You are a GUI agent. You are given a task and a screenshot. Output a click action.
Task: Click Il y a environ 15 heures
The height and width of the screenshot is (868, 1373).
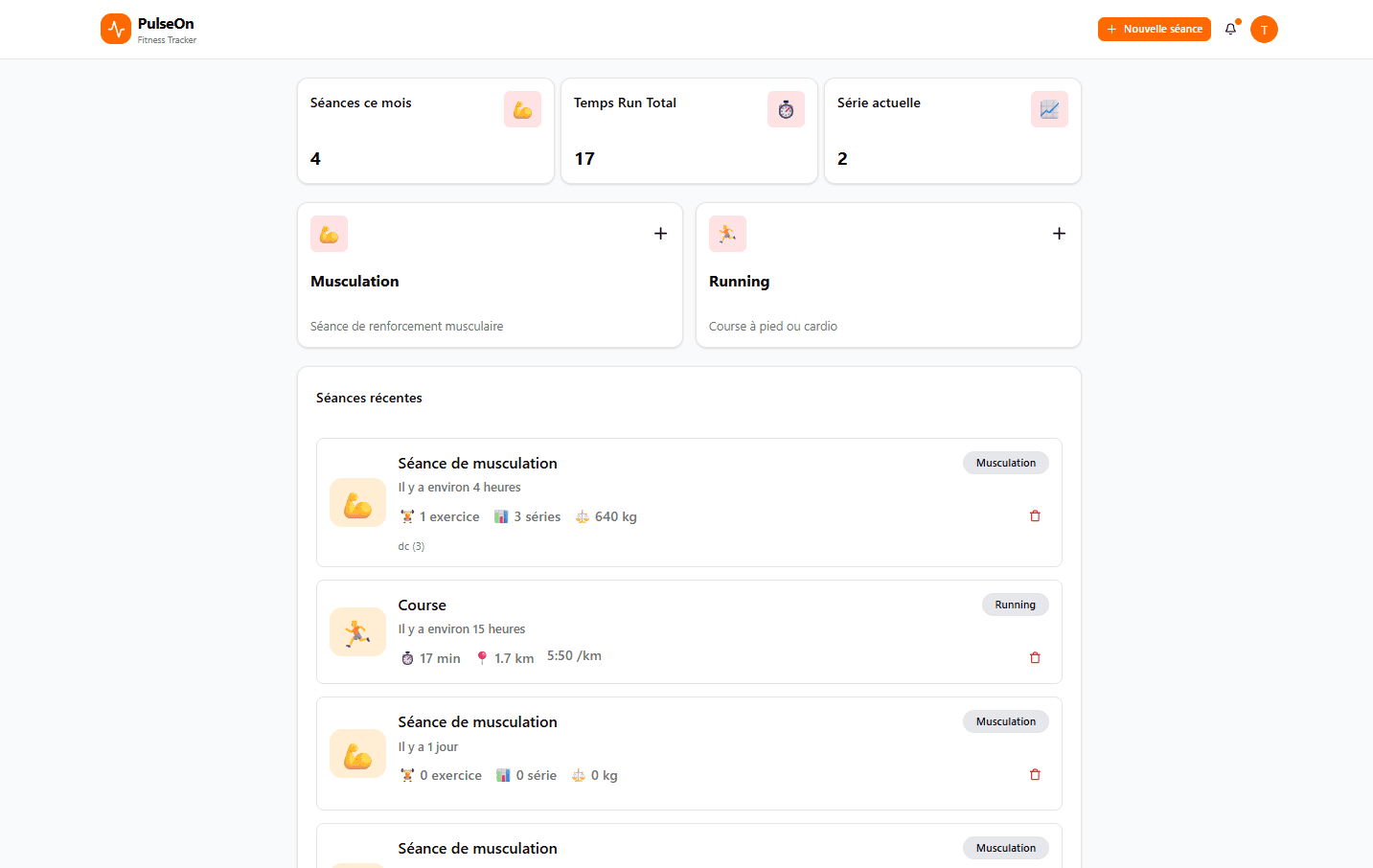462,629
